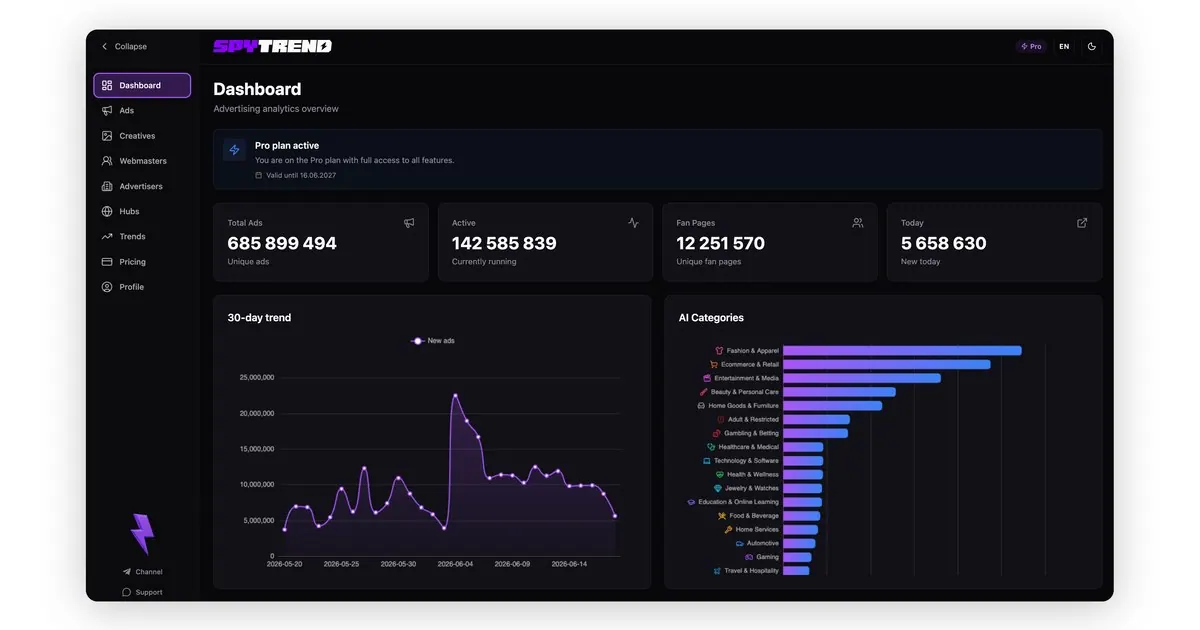
Task: Click the Trends arrow icon
Action: click(107, 236)
